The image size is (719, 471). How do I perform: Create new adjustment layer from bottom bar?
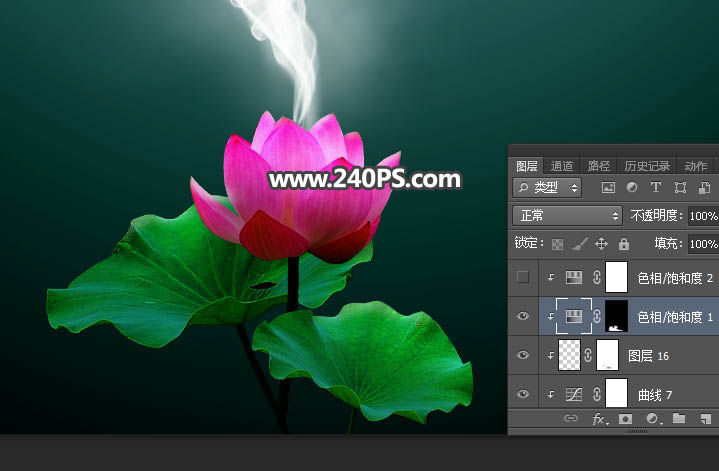pos(652,419)
